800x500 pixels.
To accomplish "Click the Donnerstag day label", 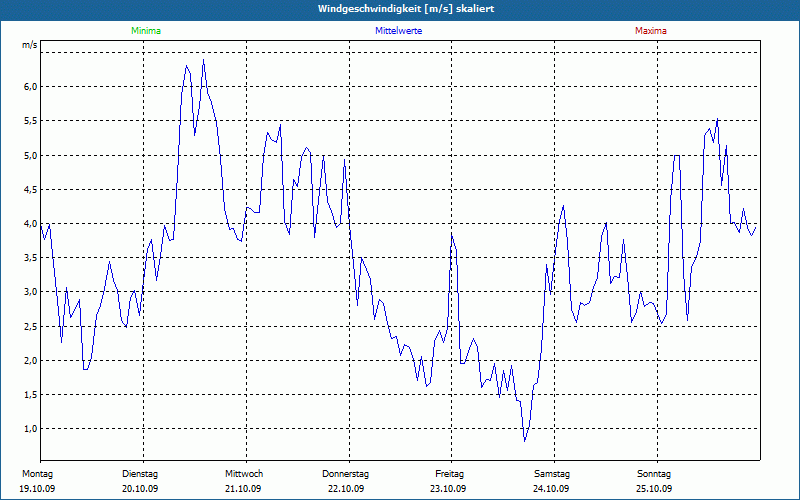I will pyautogui.click(x=345, y=474).
